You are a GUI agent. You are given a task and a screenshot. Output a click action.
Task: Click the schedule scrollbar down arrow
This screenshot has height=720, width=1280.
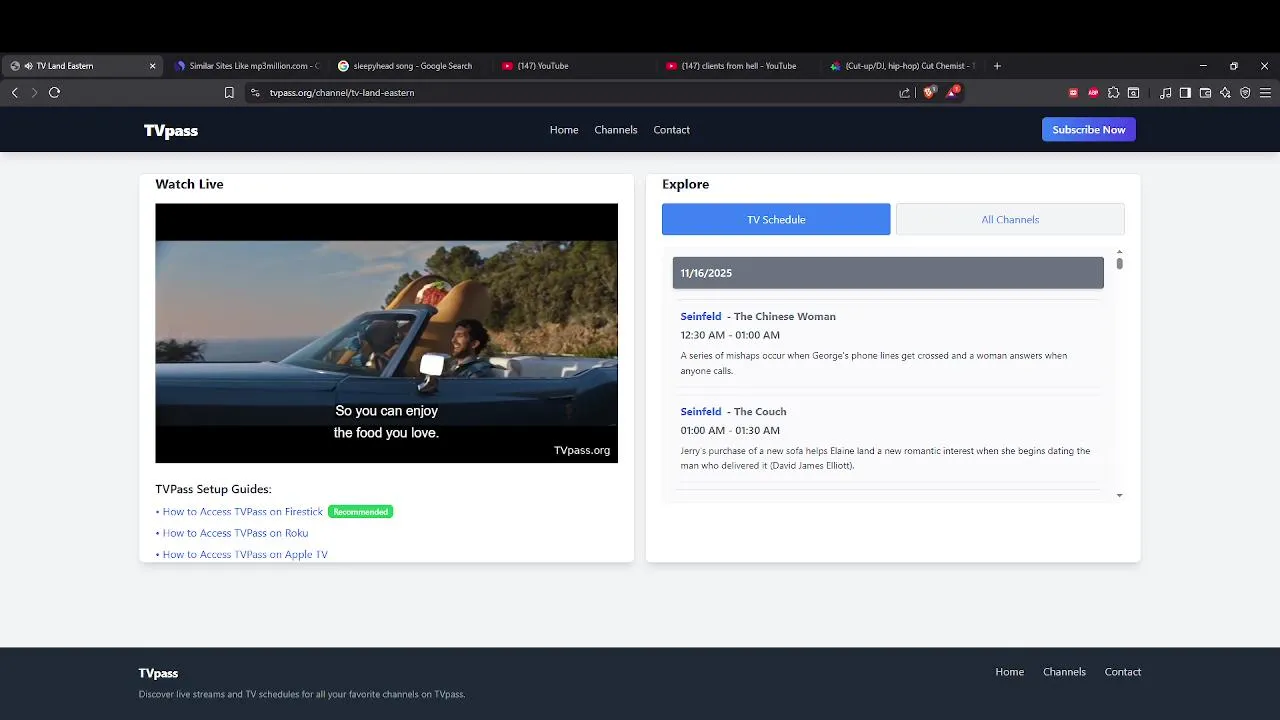1119,495
